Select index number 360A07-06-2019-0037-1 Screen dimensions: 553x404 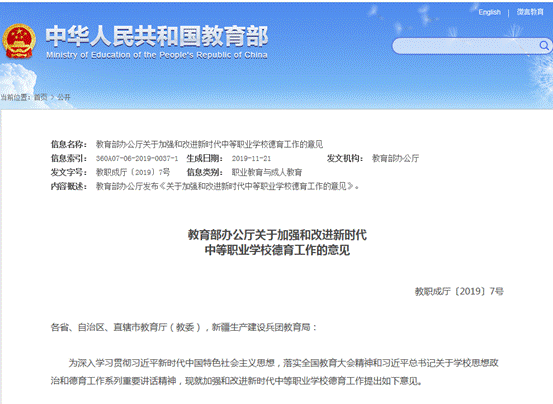pos(137,158)
